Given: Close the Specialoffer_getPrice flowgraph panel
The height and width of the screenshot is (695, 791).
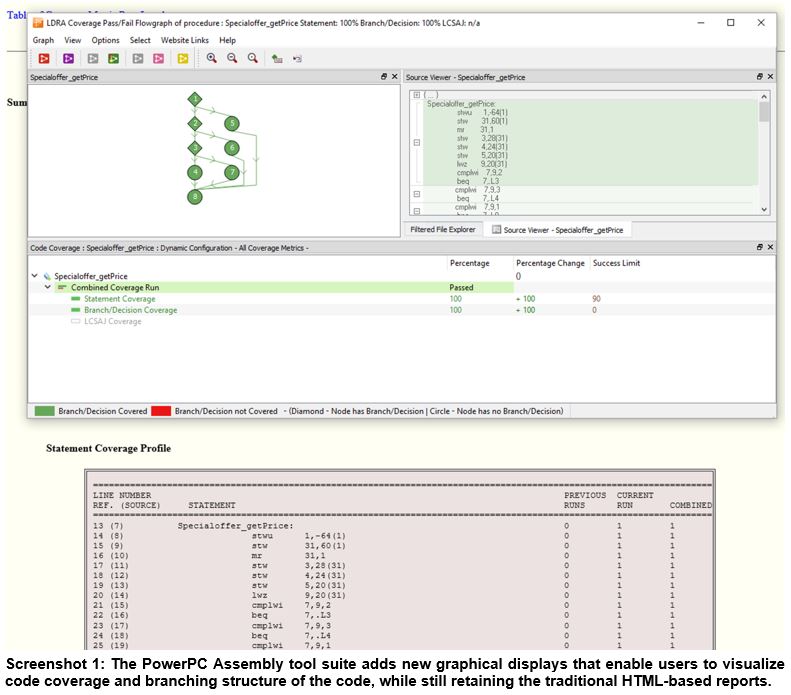Looking at the screenshot, I should coord(394,77).
